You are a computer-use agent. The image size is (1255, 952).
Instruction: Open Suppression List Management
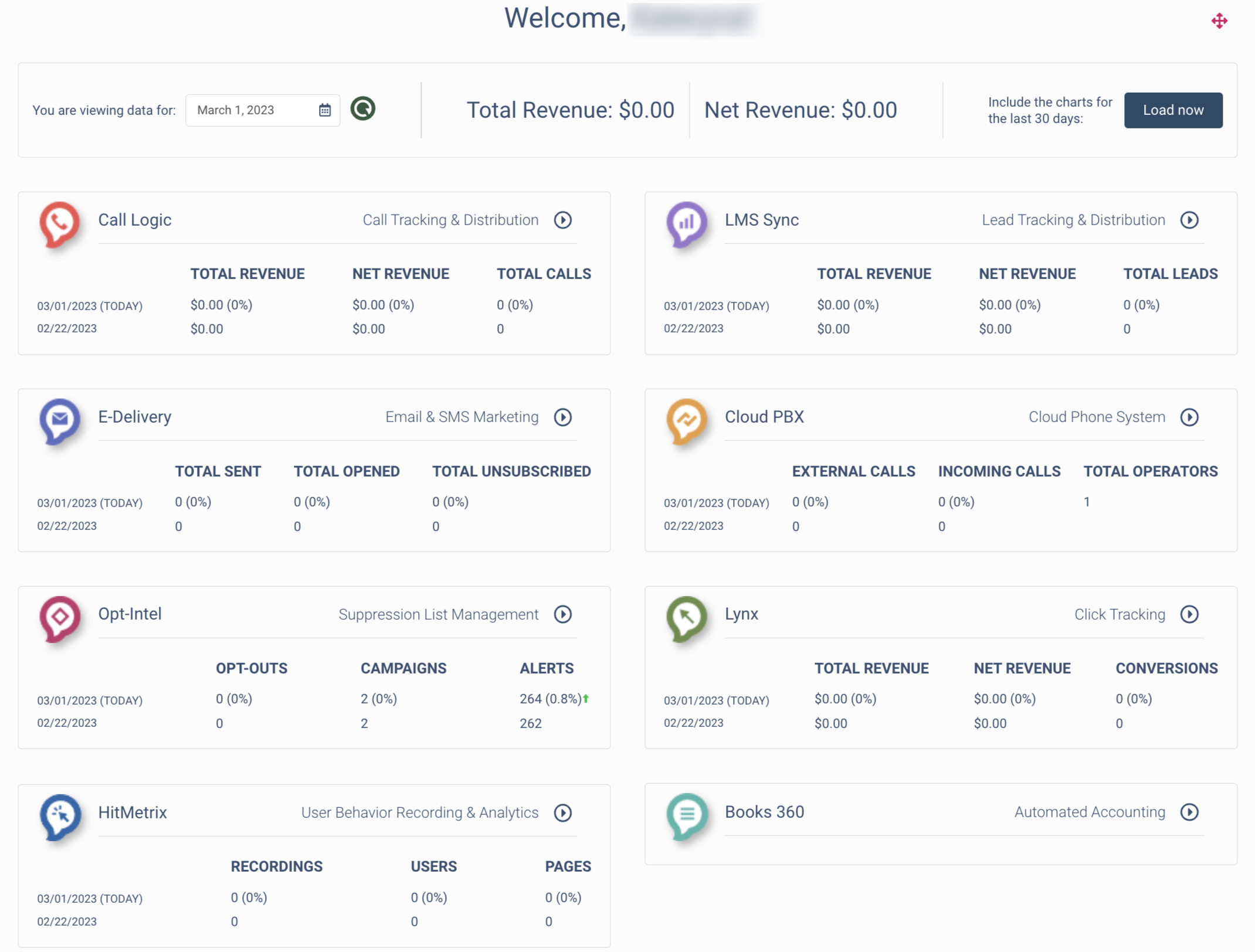click(438, 614)
